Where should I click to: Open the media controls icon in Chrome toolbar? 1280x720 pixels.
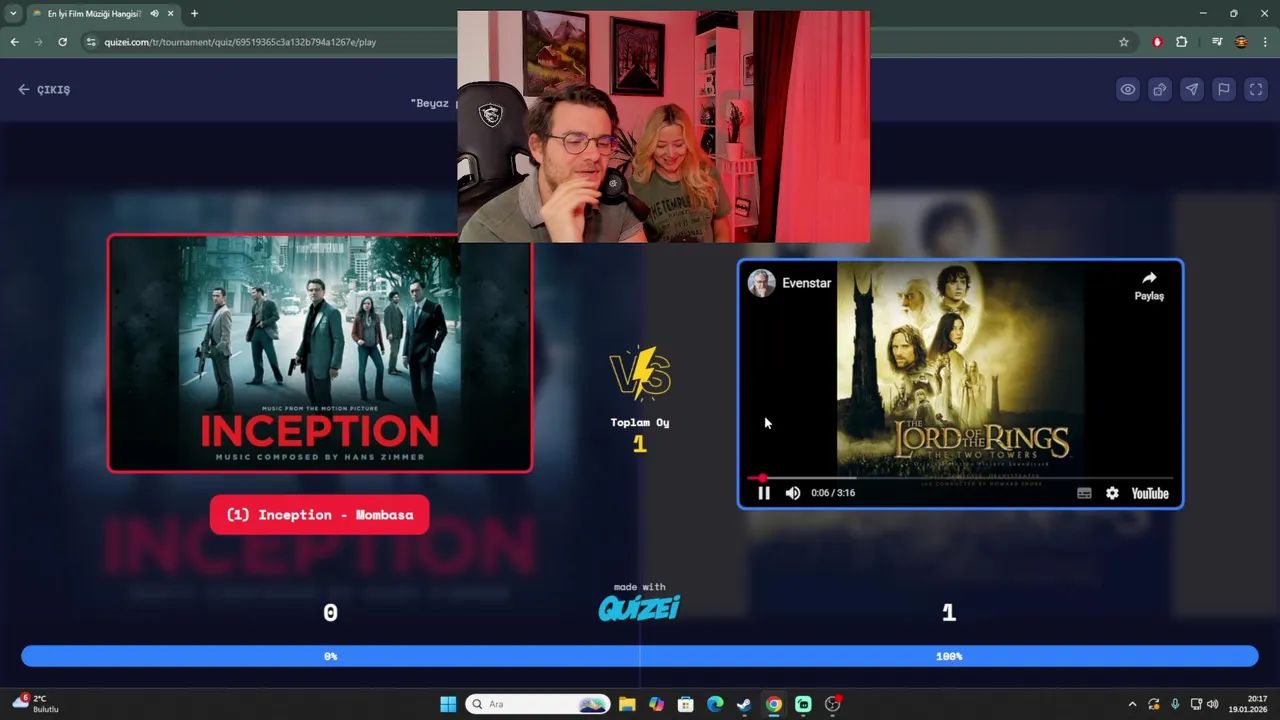(x=1216, y=42)
